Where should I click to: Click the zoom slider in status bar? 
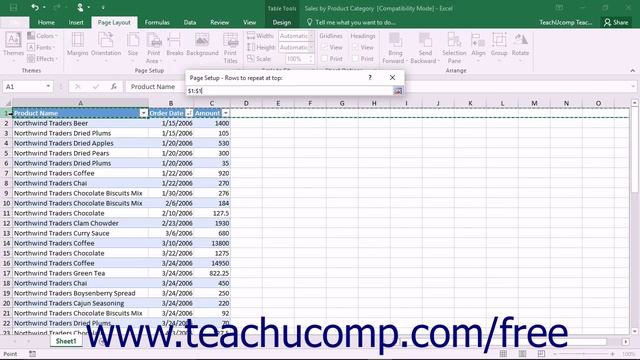click(583, 354)
